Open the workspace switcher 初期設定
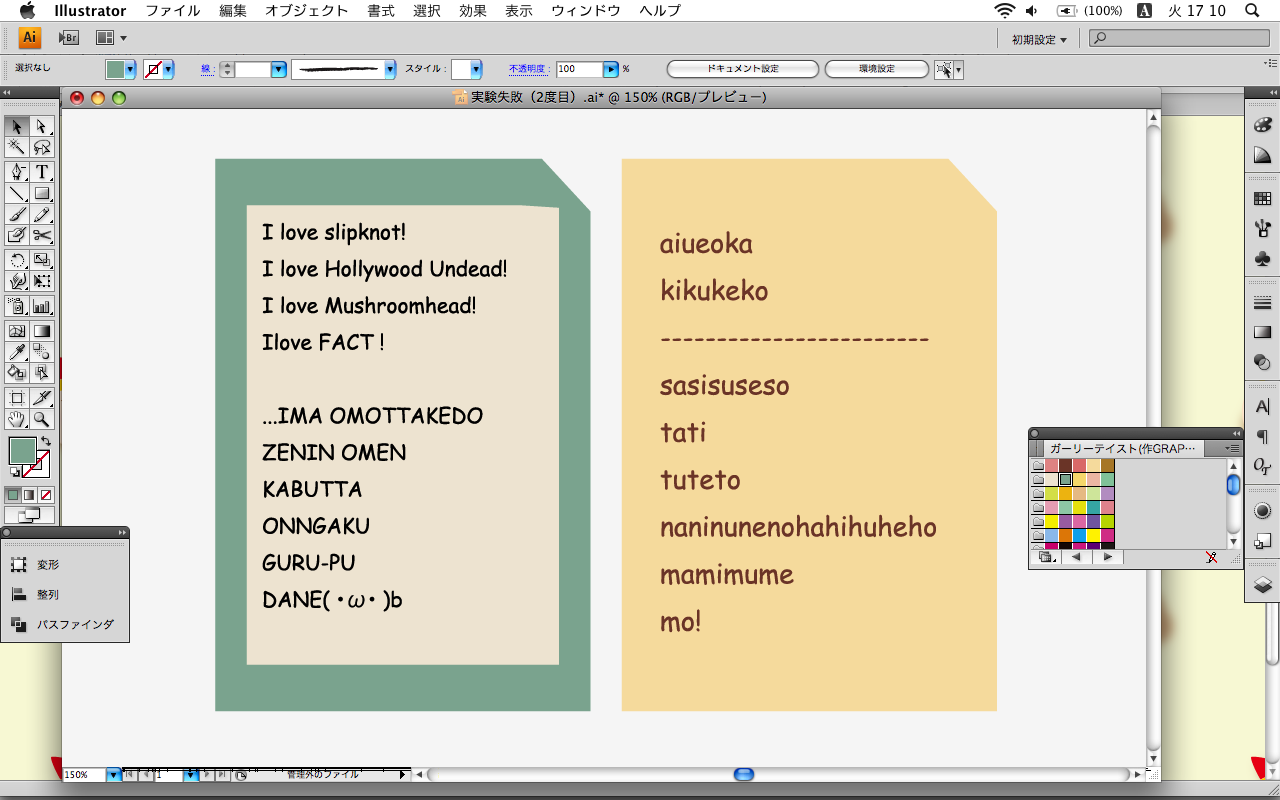 [x=1039, y=39]
